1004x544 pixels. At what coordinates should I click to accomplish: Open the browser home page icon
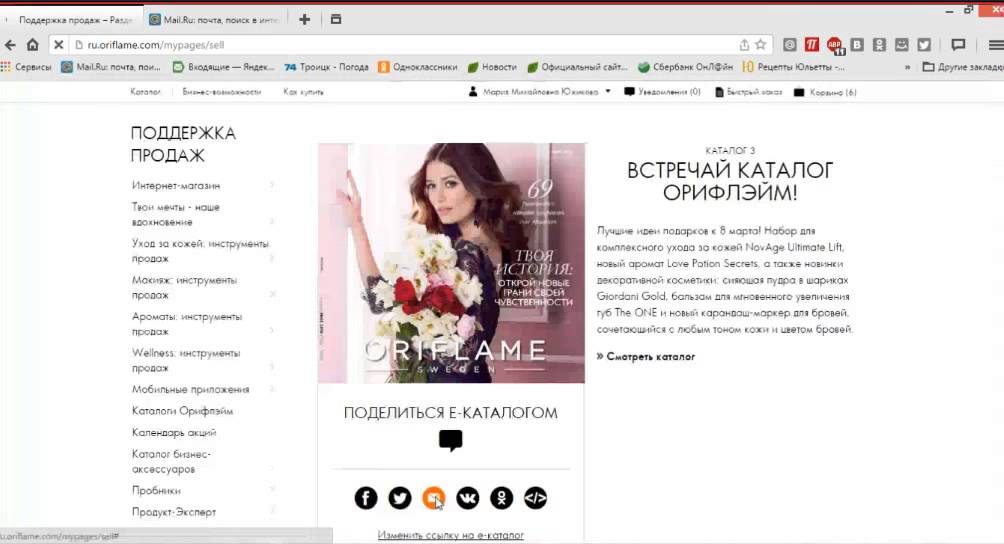point(33,45)
